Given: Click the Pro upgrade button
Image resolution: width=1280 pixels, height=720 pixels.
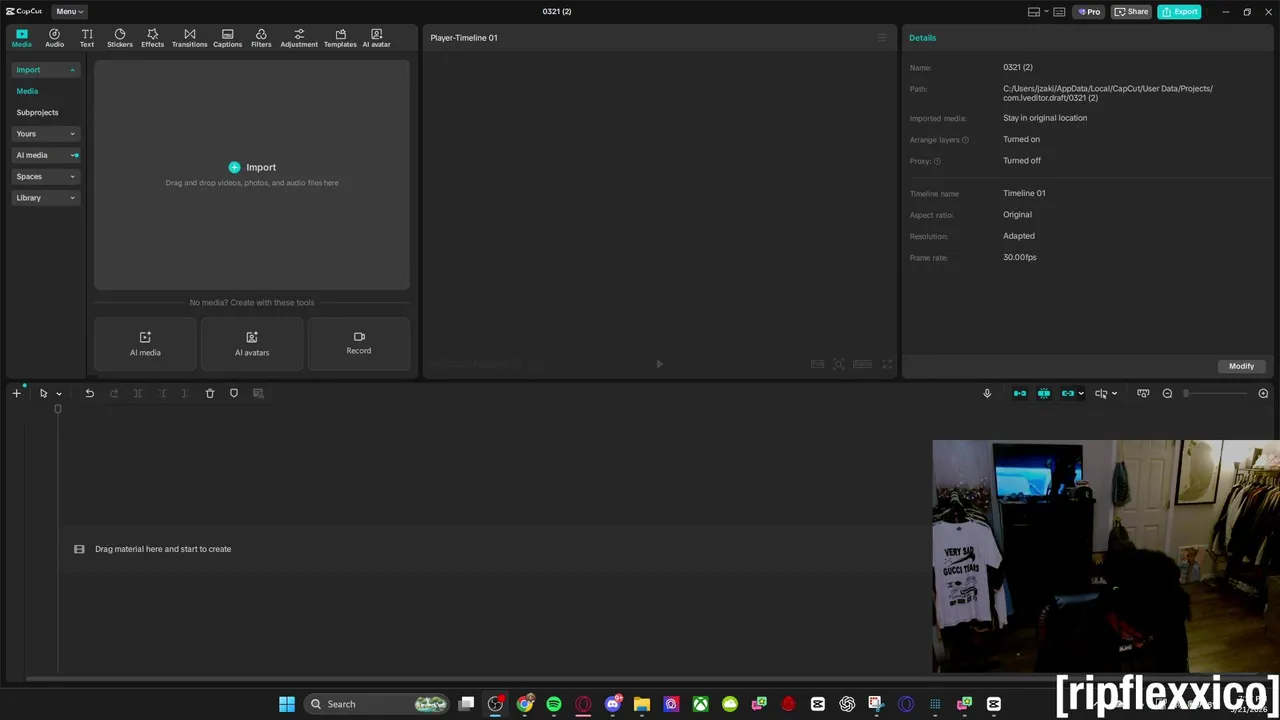Looking at the screenshot, I should click(x=1089, y=12).
